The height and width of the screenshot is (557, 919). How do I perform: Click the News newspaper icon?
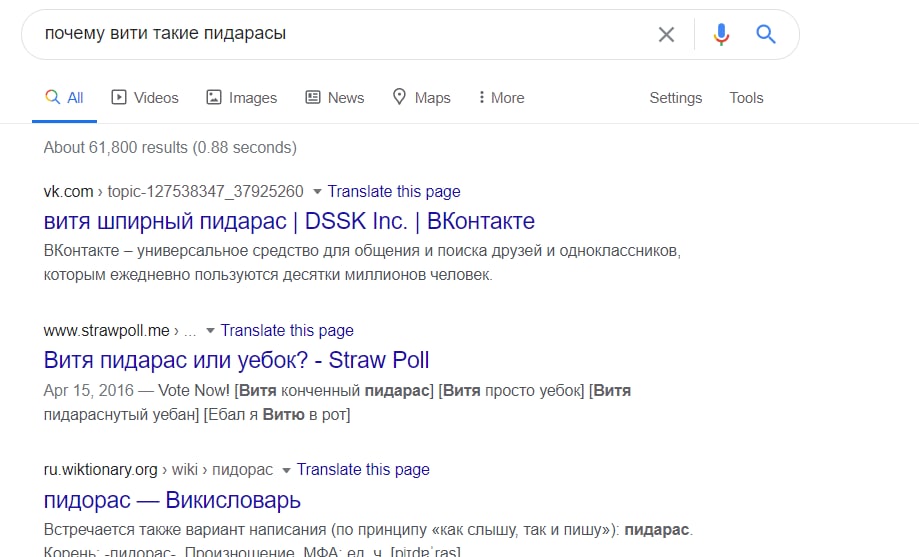pos(313,97)
